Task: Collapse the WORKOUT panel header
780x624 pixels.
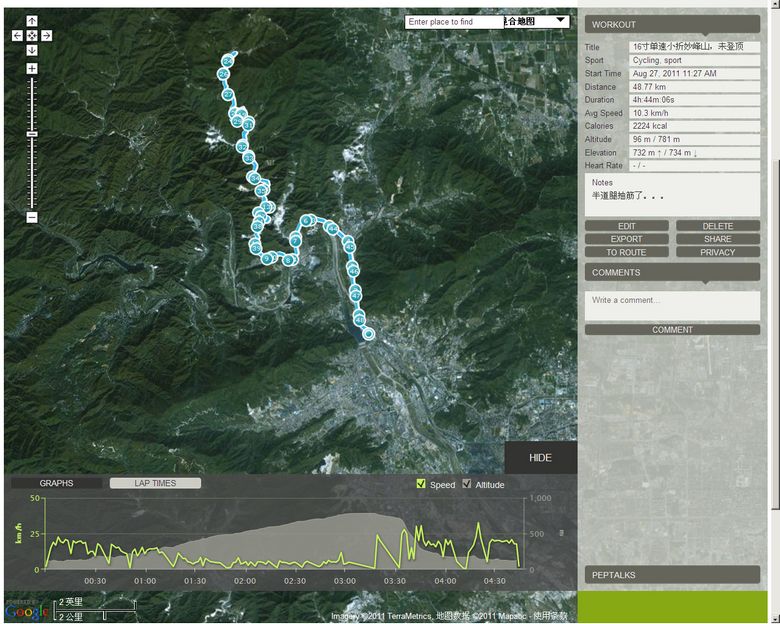Action: click(x=671, y=24)
